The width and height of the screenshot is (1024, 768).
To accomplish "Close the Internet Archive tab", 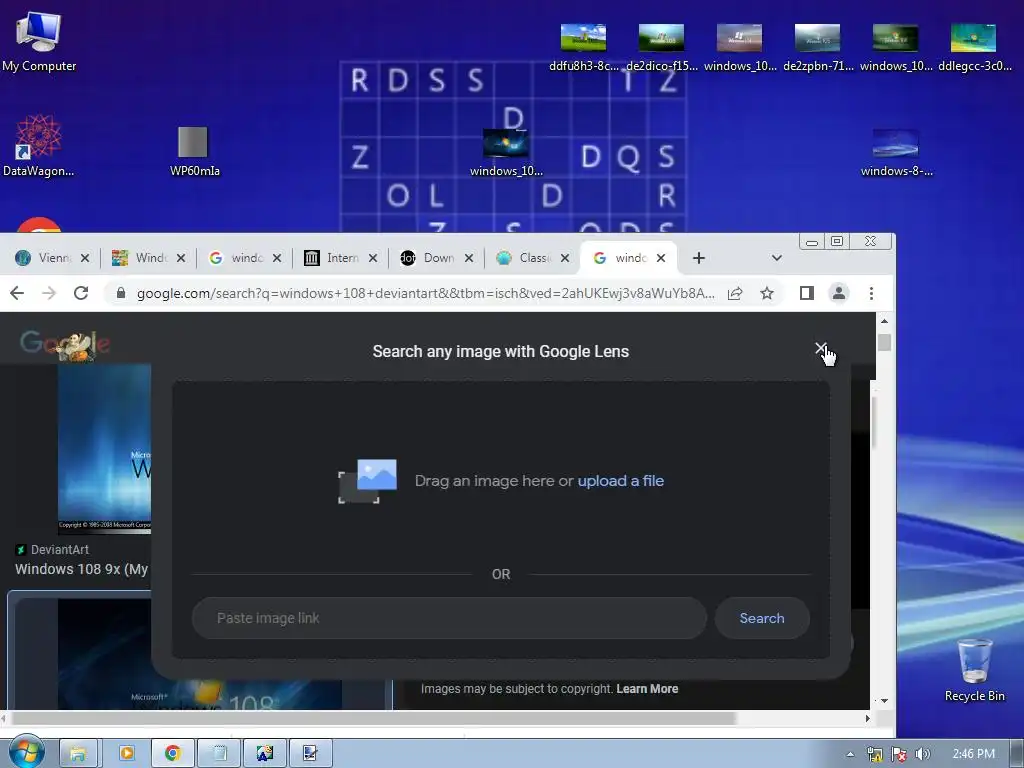I will (x=373, y=258).
